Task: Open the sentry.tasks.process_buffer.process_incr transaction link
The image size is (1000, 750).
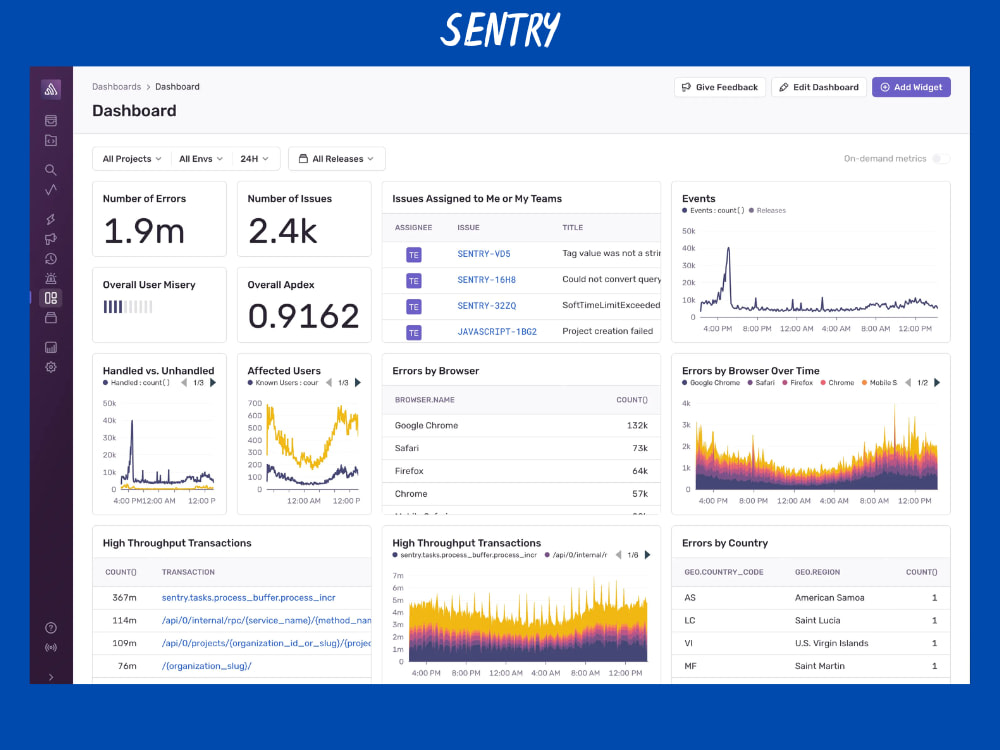Action: [248, 598]
